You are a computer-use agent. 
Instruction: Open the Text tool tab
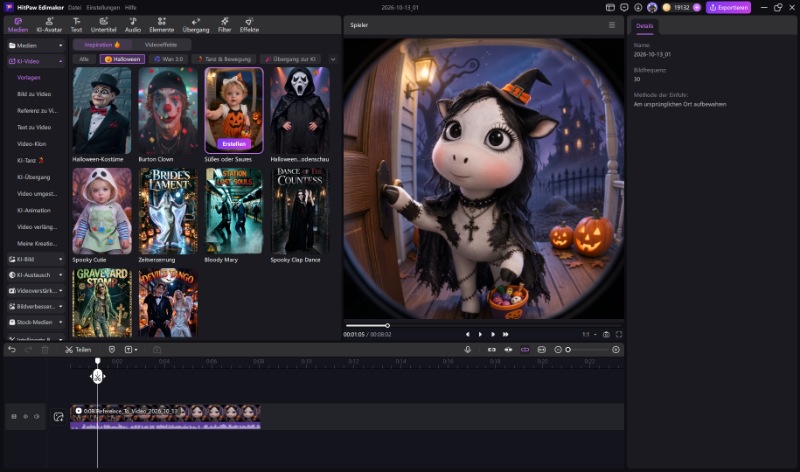(76, 24)
